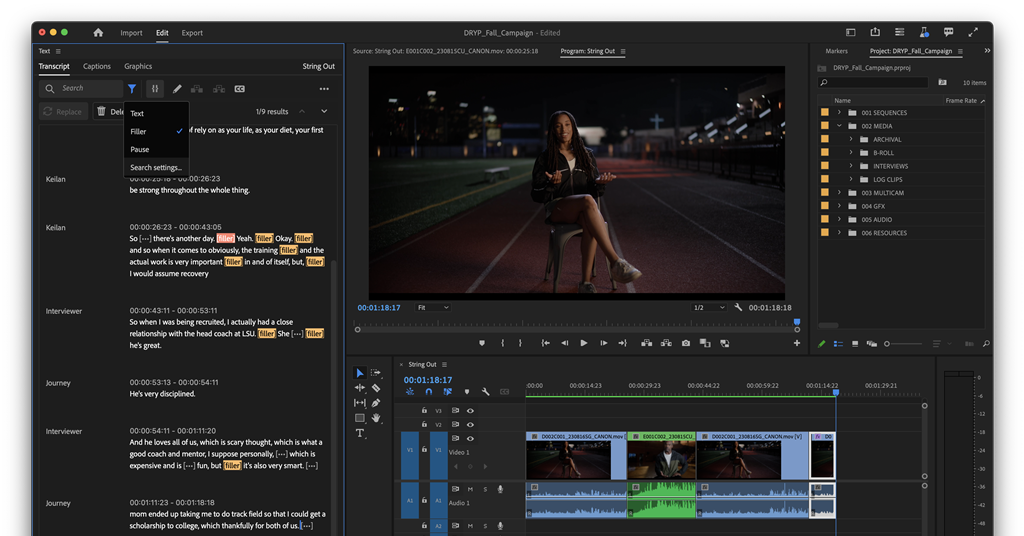Open the Graphics tab
Viewport: 1024px width, 536px height.
(138, 67)
